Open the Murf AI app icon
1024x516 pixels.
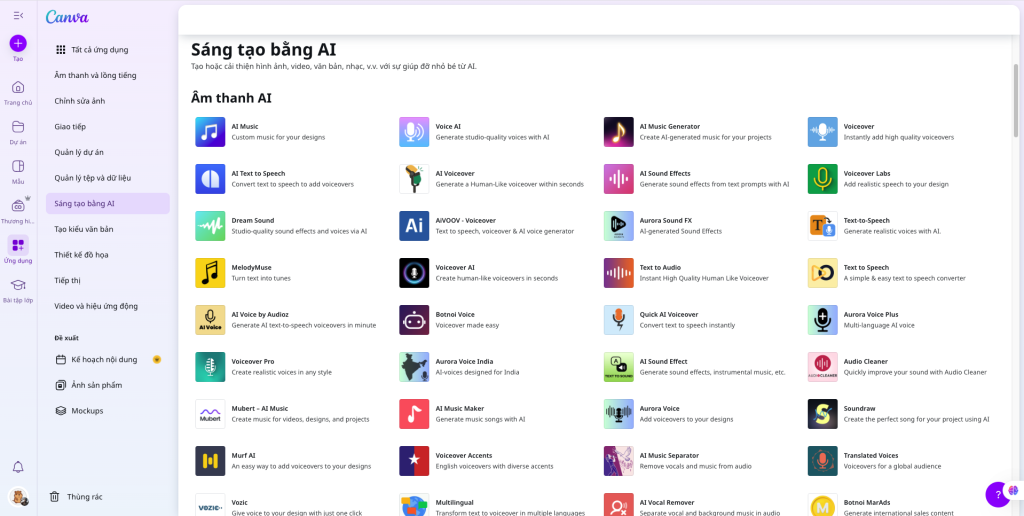[210, 461]
